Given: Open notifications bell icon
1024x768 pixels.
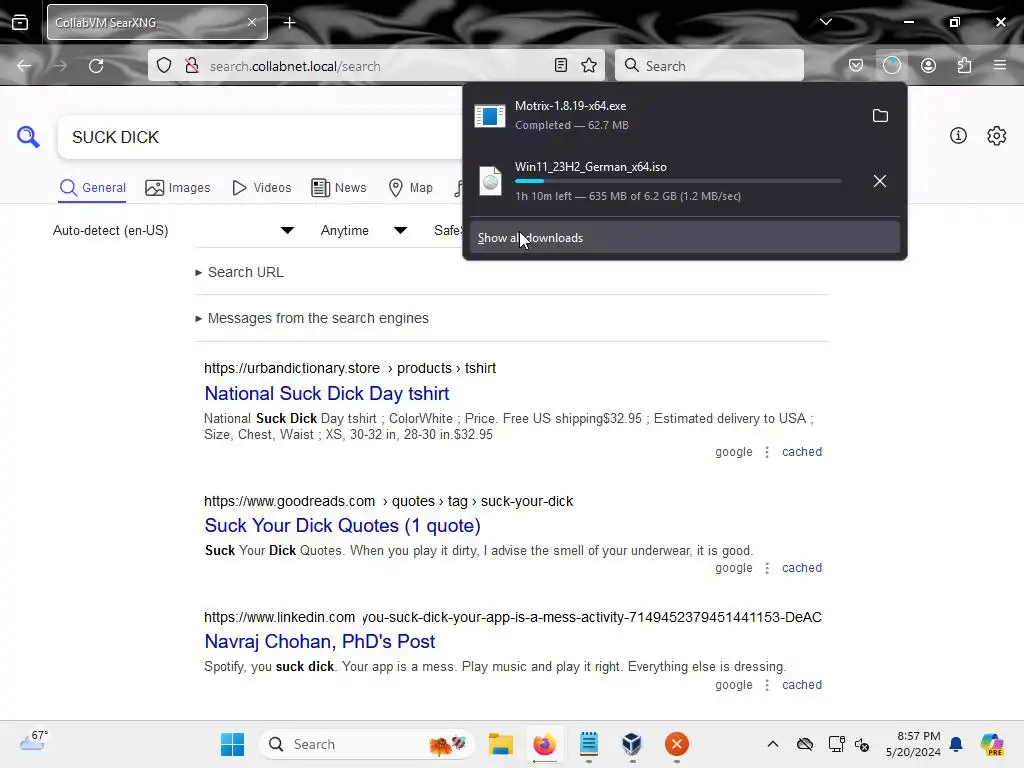Looking at the screenshot, I should pyautogui.click(x=956, y=744).
